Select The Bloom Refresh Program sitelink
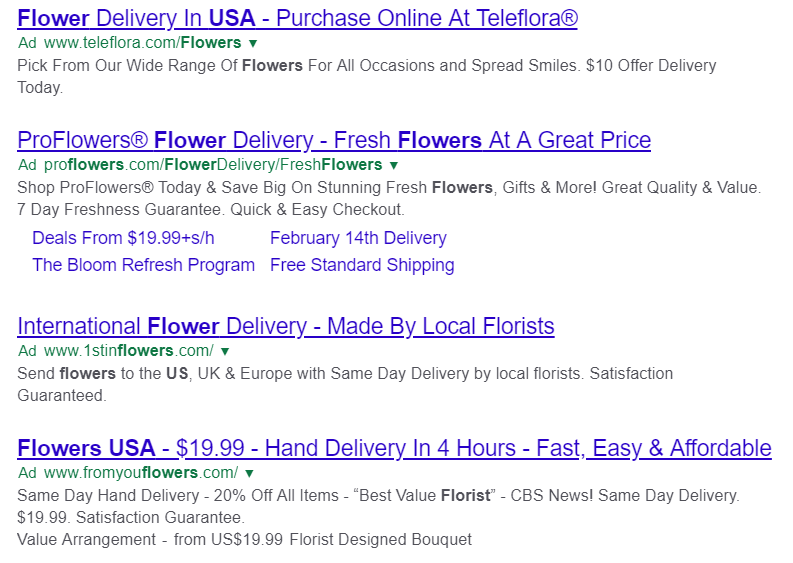The image size is (793, 563). coord(143,265)
